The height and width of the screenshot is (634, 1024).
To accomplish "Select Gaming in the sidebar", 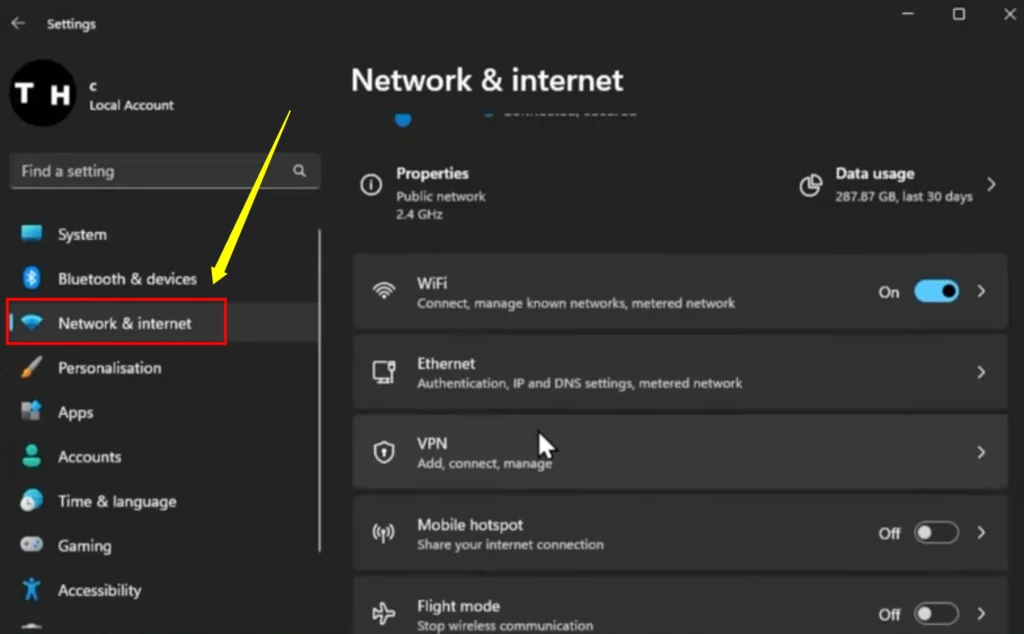I will 163,545.
